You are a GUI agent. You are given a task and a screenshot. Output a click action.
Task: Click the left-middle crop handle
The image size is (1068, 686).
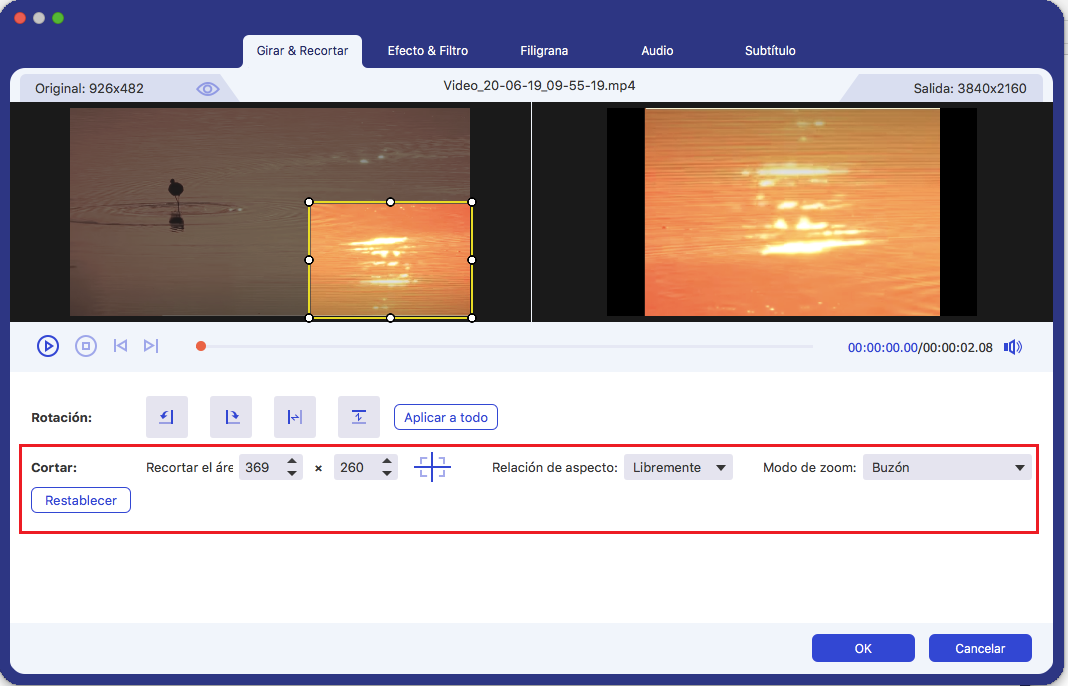pos(309,260)
